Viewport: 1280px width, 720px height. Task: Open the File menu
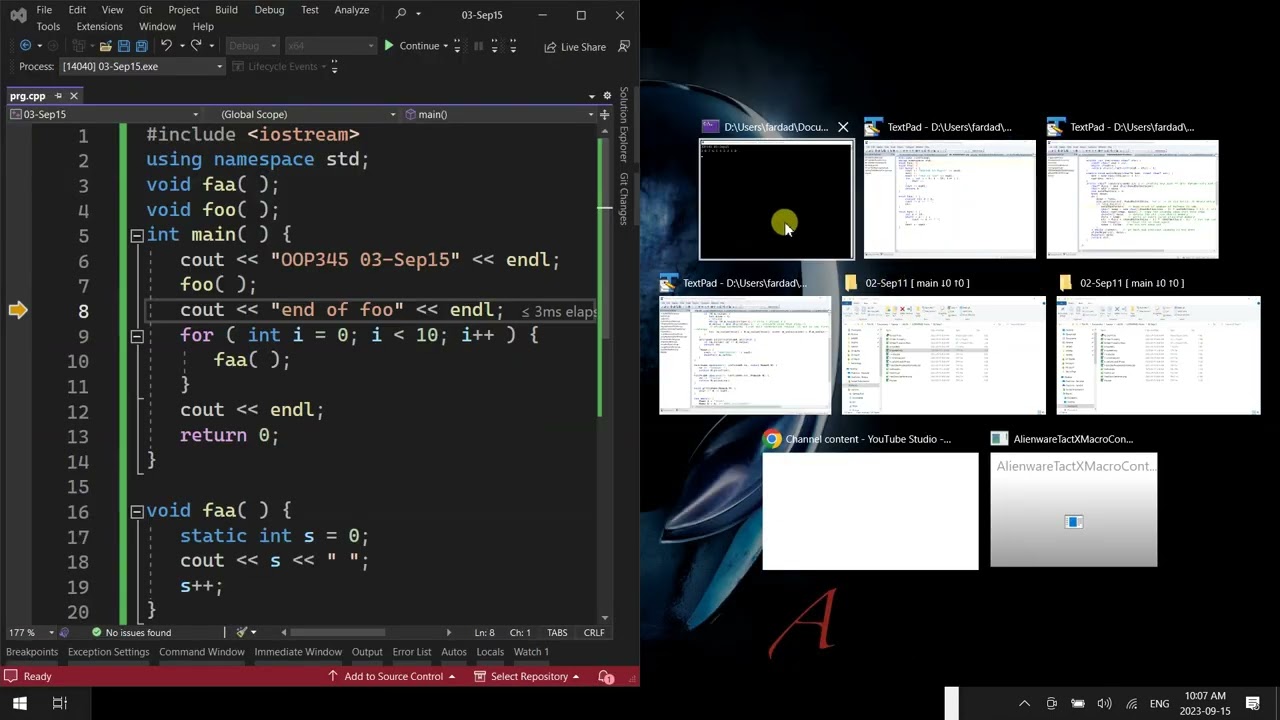coord(44,10)
